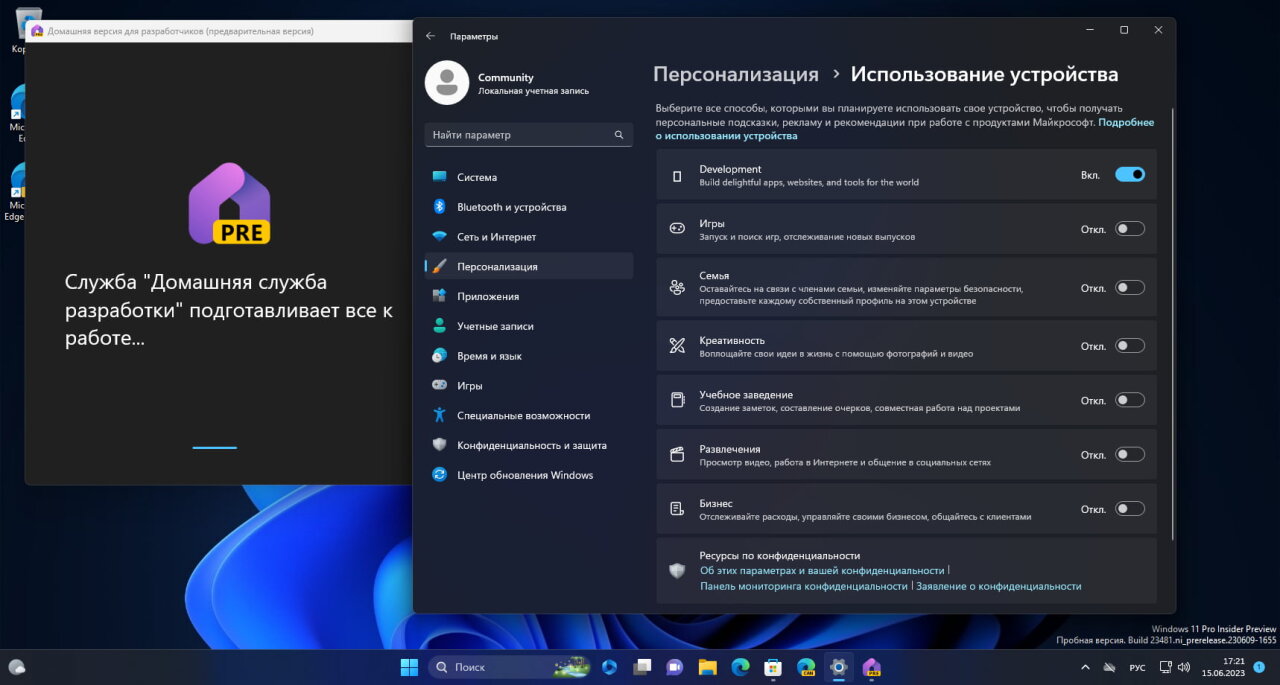
Task: Click the Учебное заведение icon
Action: coord(677,401)
